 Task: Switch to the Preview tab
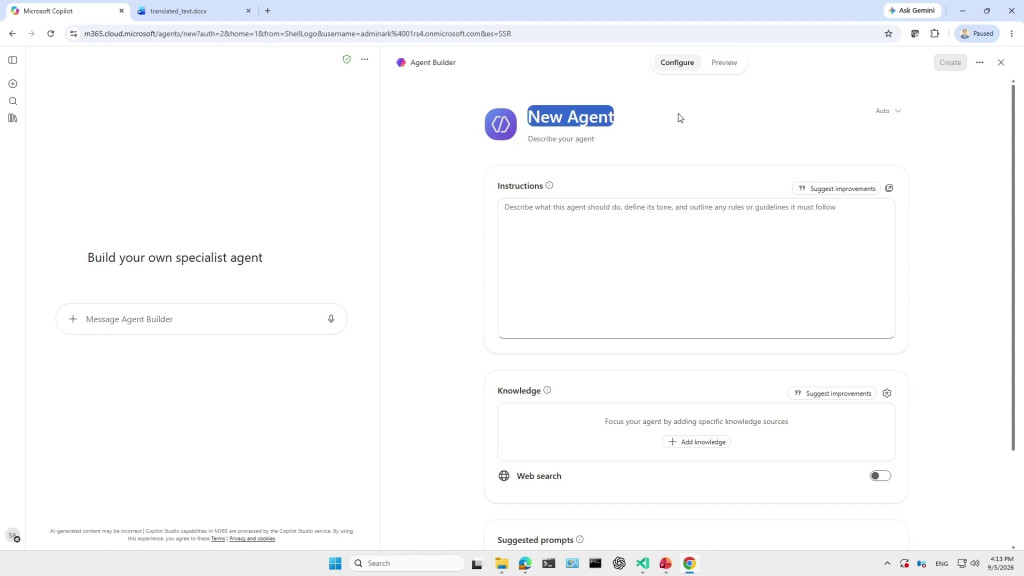coord(724,63)
